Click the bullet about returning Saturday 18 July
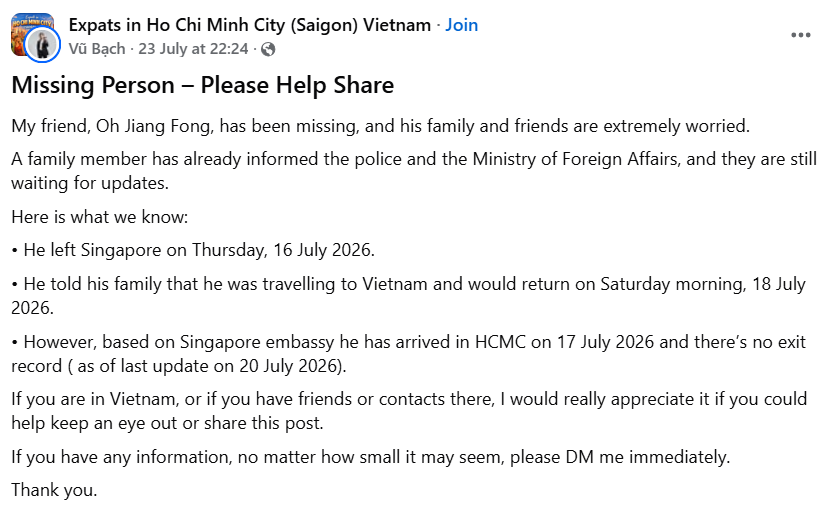Screen dimensions: 835x523 point(408,296)
